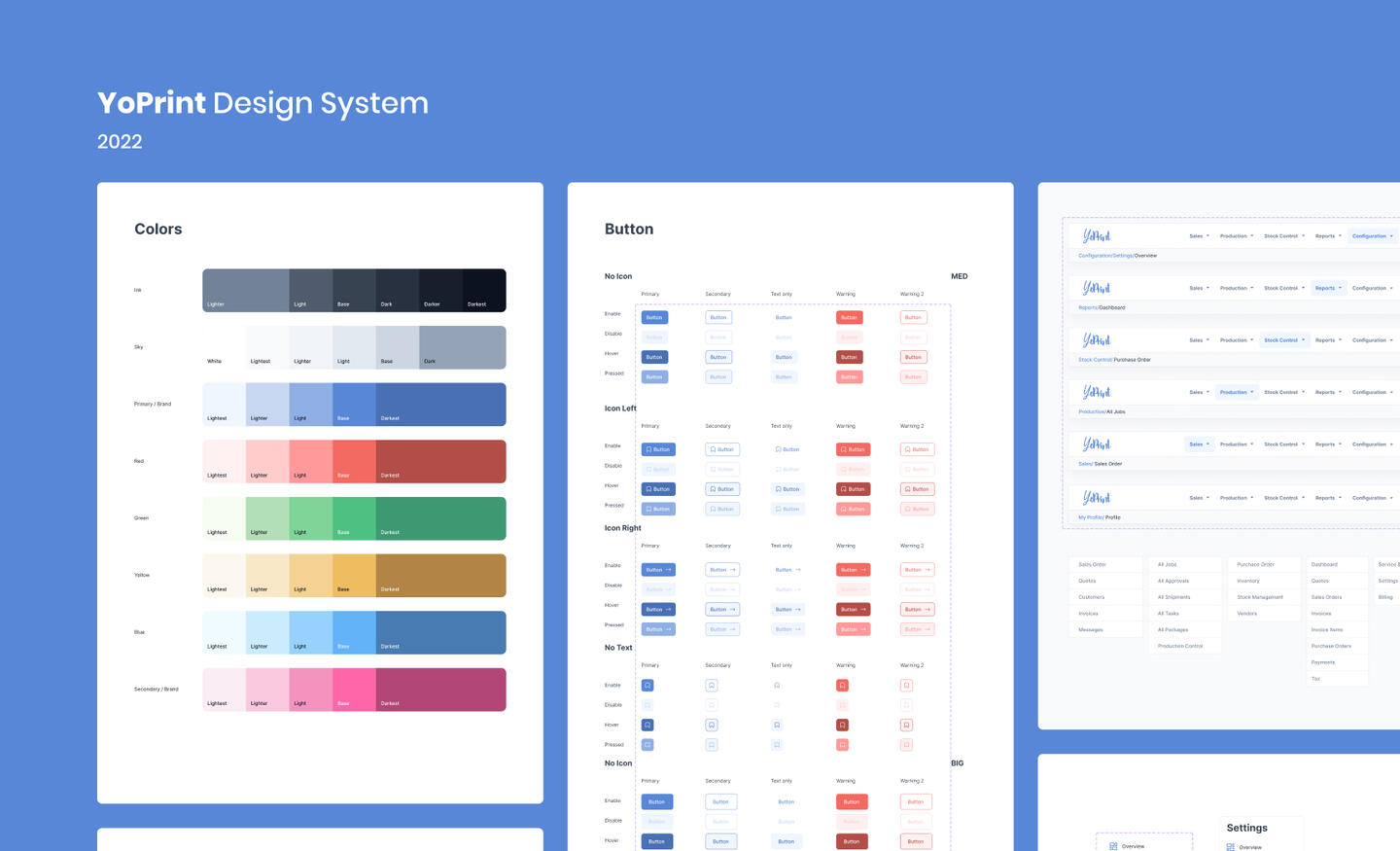Select the Green Light color swatch
This screenshot has width=1400, height=851.
coord(311,518)
